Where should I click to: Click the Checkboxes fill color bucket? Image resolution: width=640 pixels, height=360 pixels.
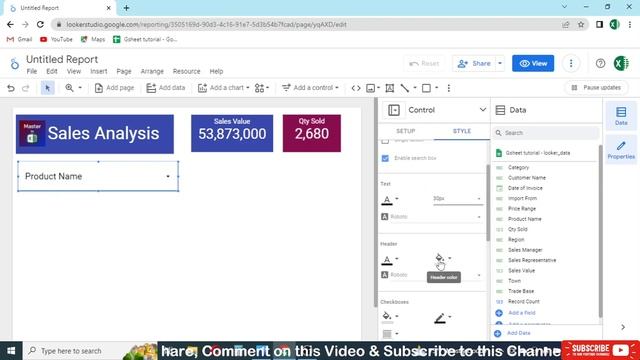(x=387, y=316)
